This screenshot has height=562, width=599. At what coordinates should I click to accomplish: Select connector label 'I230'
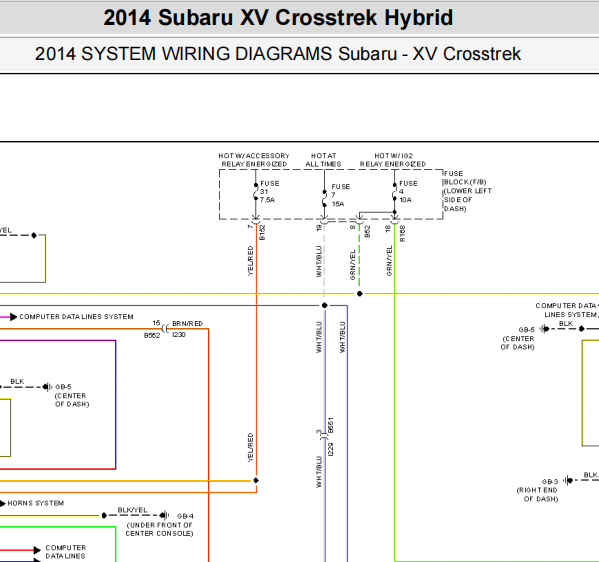[179, 335]
